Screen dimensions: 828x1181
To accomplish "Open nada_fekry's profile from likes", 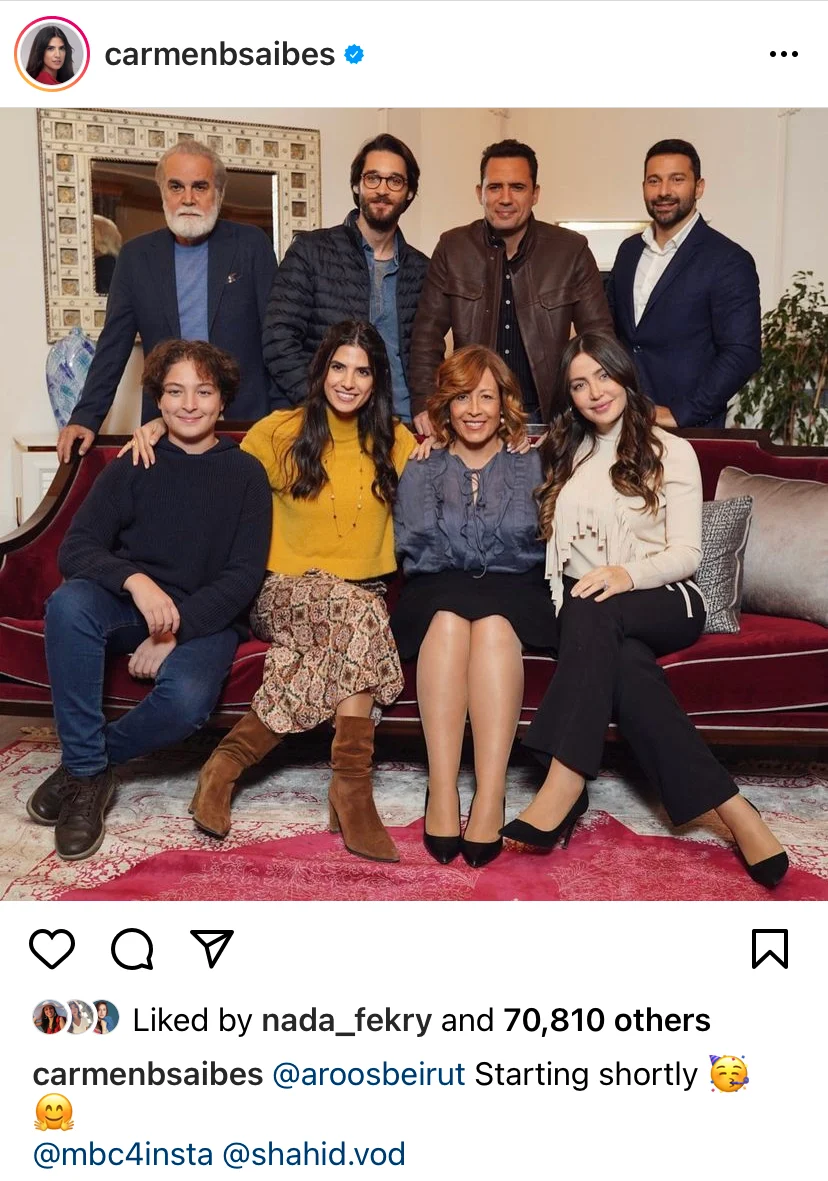I will click(347, 1021).
